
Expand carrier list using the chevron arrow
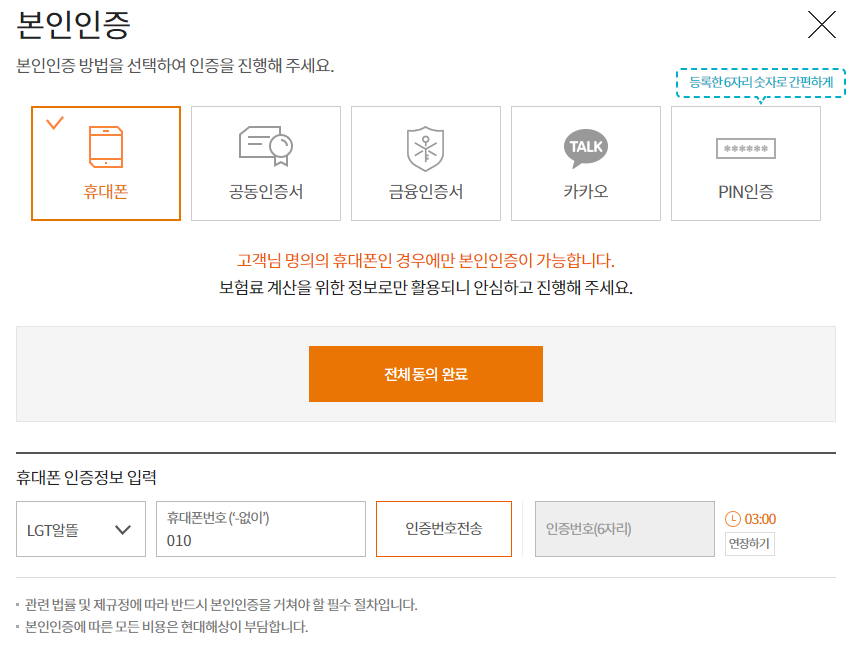click(x=124, y=530)
